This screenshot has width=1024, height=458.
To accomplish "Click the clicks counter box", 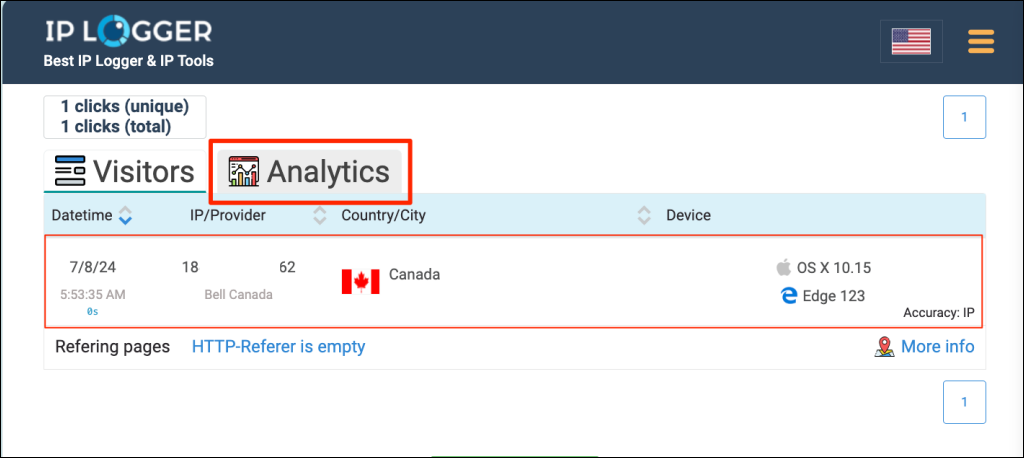I will [x=124, y=117].
